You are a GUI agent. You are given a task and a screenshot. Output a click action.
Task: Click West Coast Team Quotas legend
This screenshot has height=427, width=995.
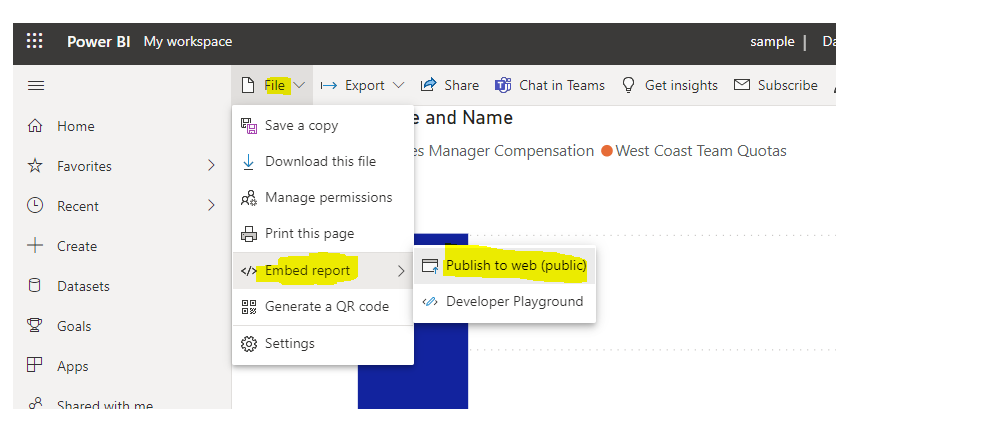pyautogui.click(x=701, y=151)
